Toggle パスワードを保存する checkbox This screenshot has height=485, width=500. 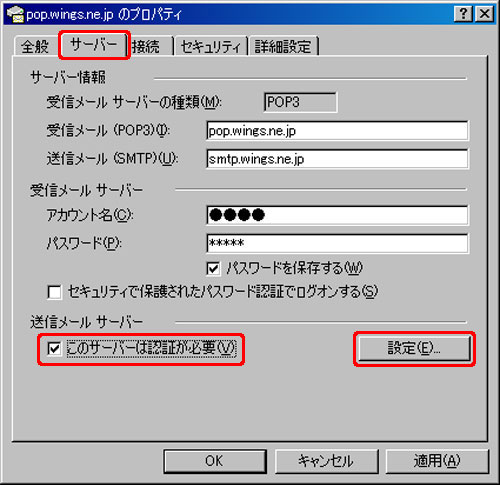click(213, 269)
